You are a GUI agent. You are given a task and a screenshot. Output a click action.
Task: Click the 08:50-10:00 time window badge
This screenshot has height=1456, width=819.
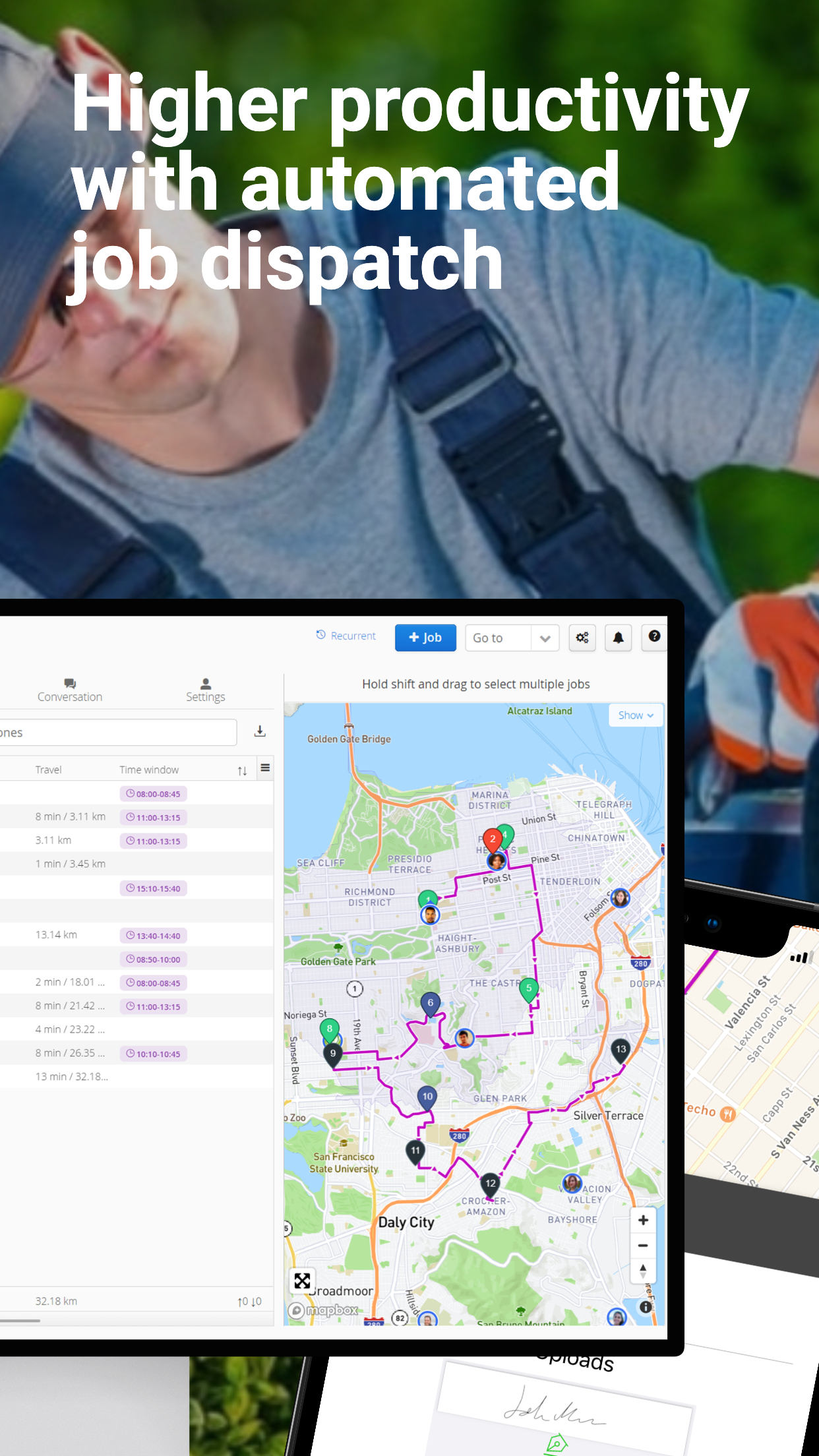(x=153, y=959)
